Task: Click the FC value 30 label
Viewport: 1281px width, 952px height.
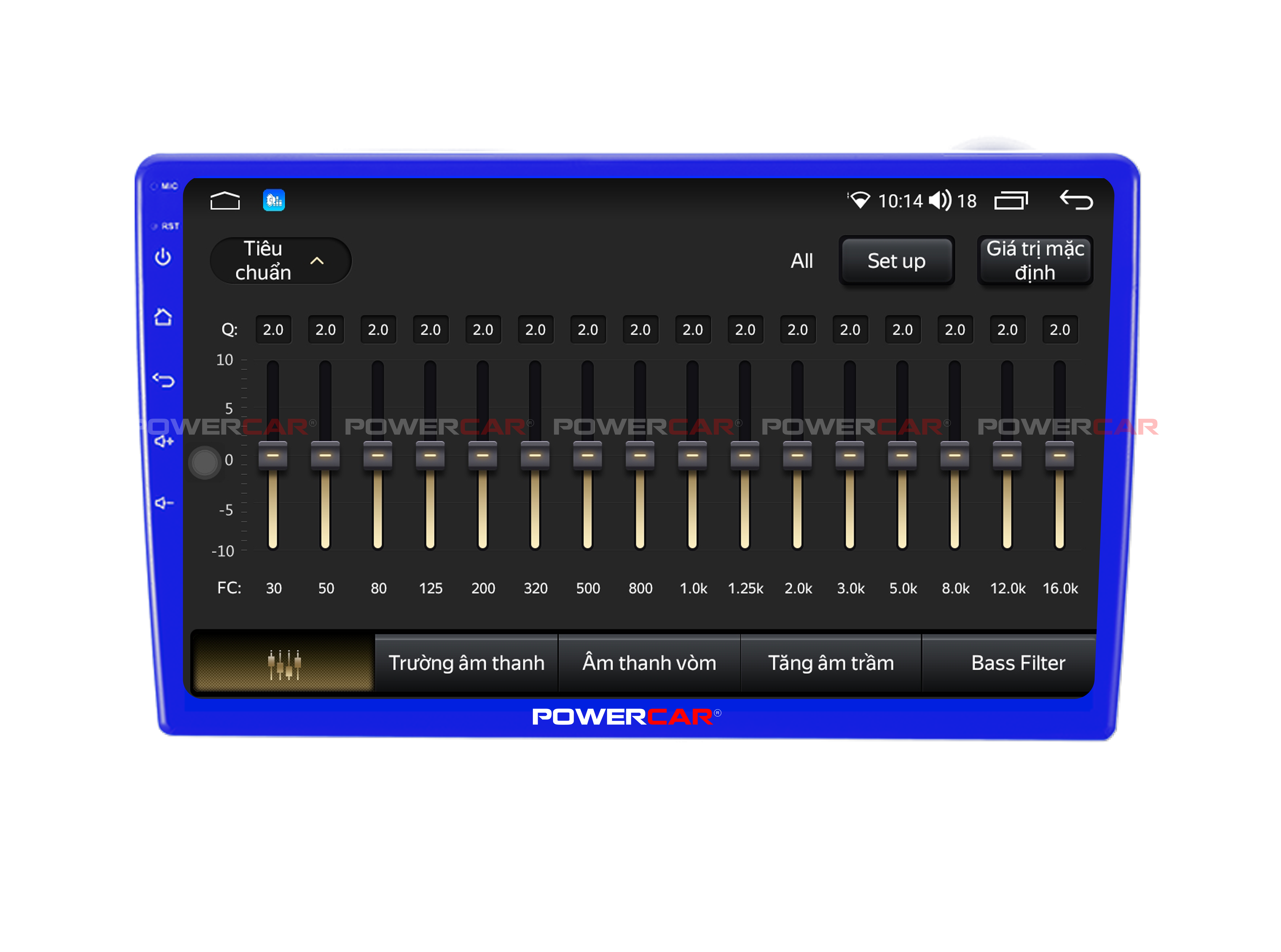Action: coord(274,588)
